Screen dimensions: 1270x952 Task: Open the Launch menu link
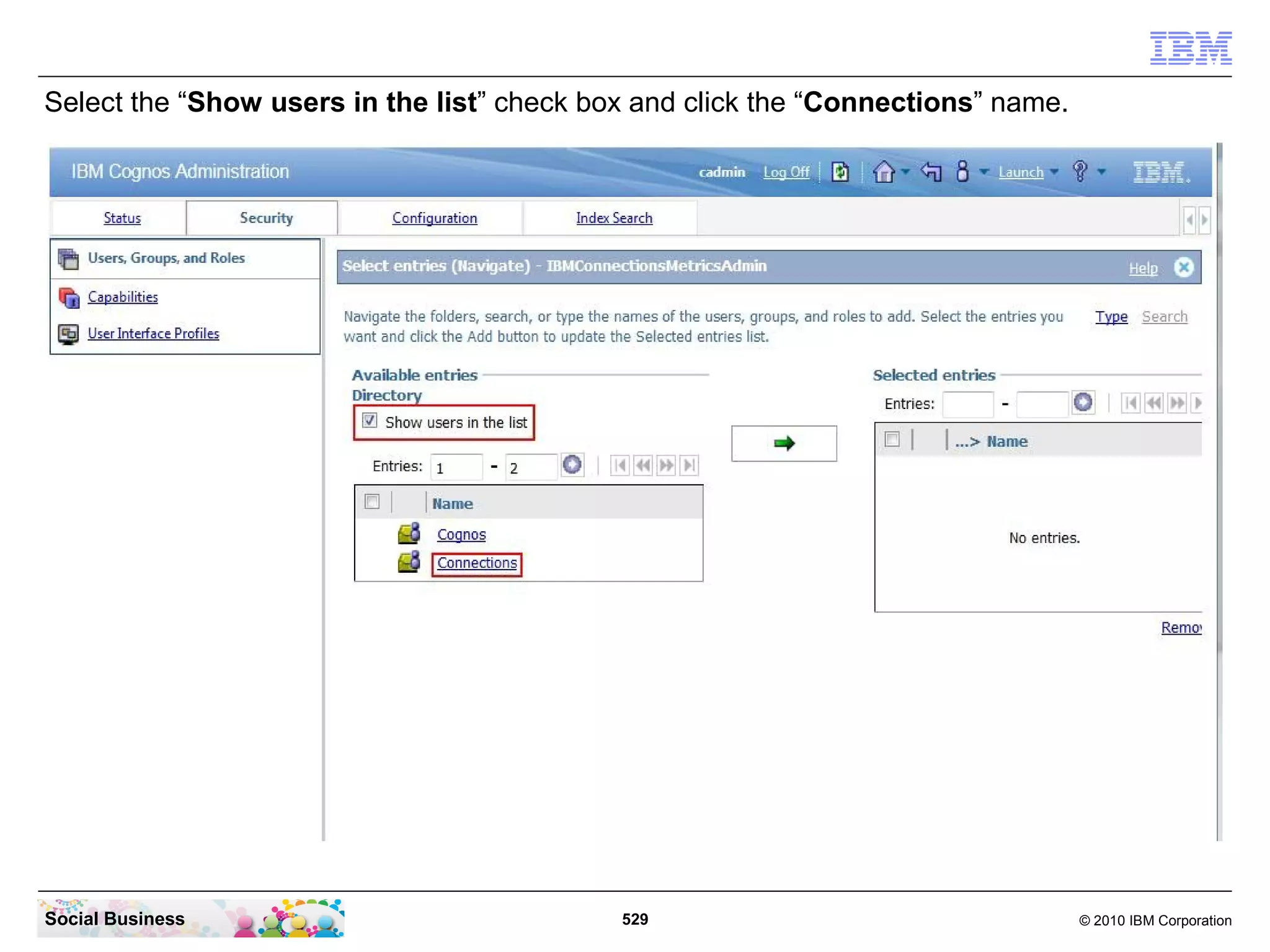coord(1021,172)
